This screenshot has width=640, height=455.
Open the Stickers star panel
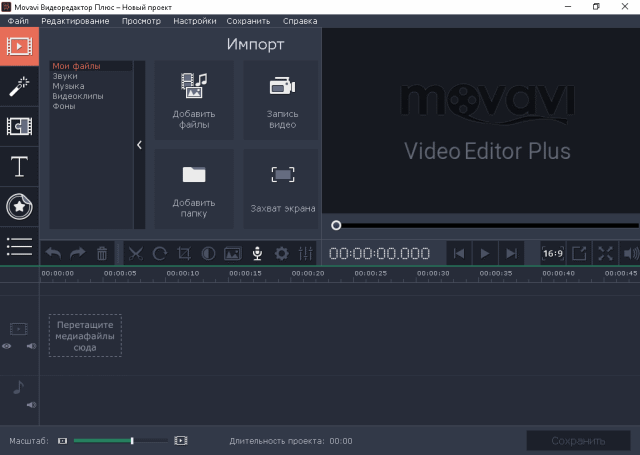(x=19, y=206)
